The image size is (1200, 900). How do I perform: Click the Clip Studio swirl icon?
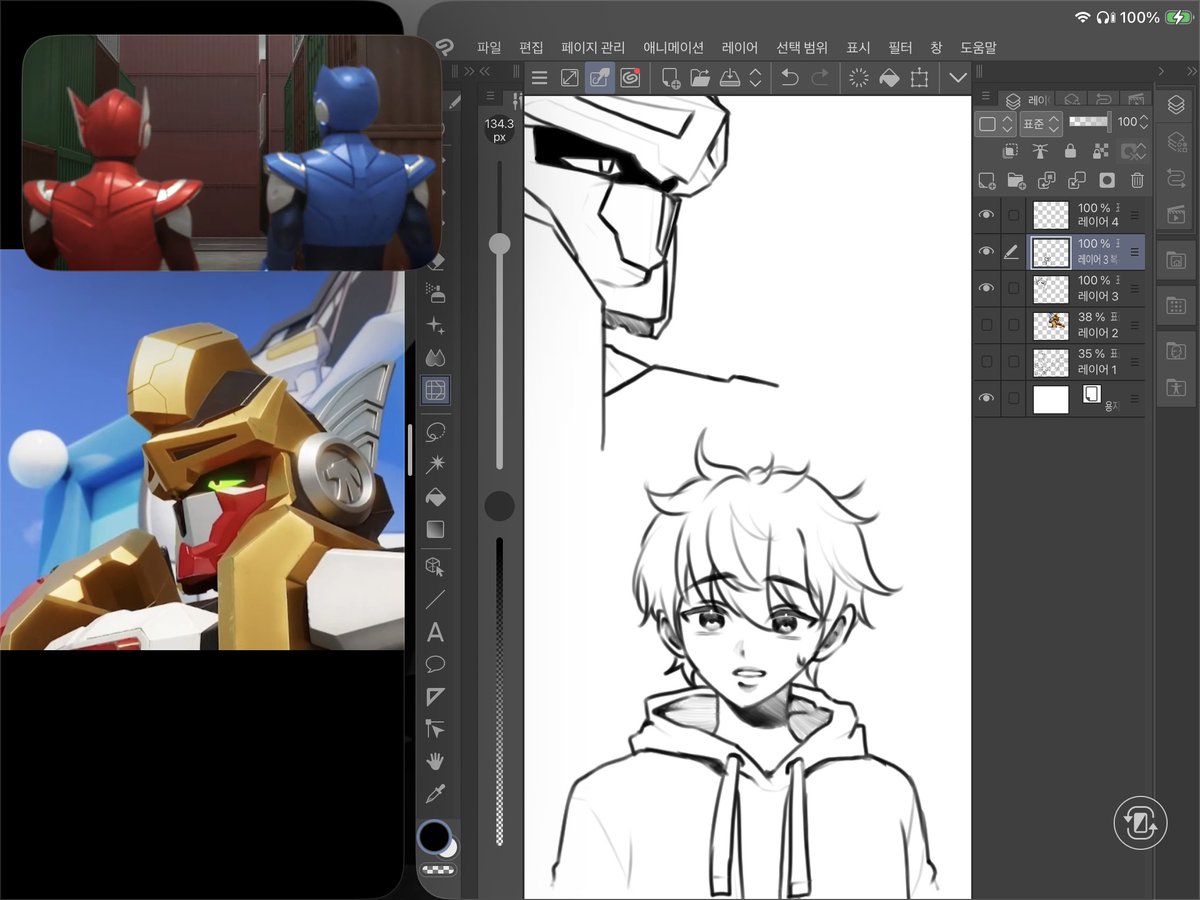(x=631, y=78)
